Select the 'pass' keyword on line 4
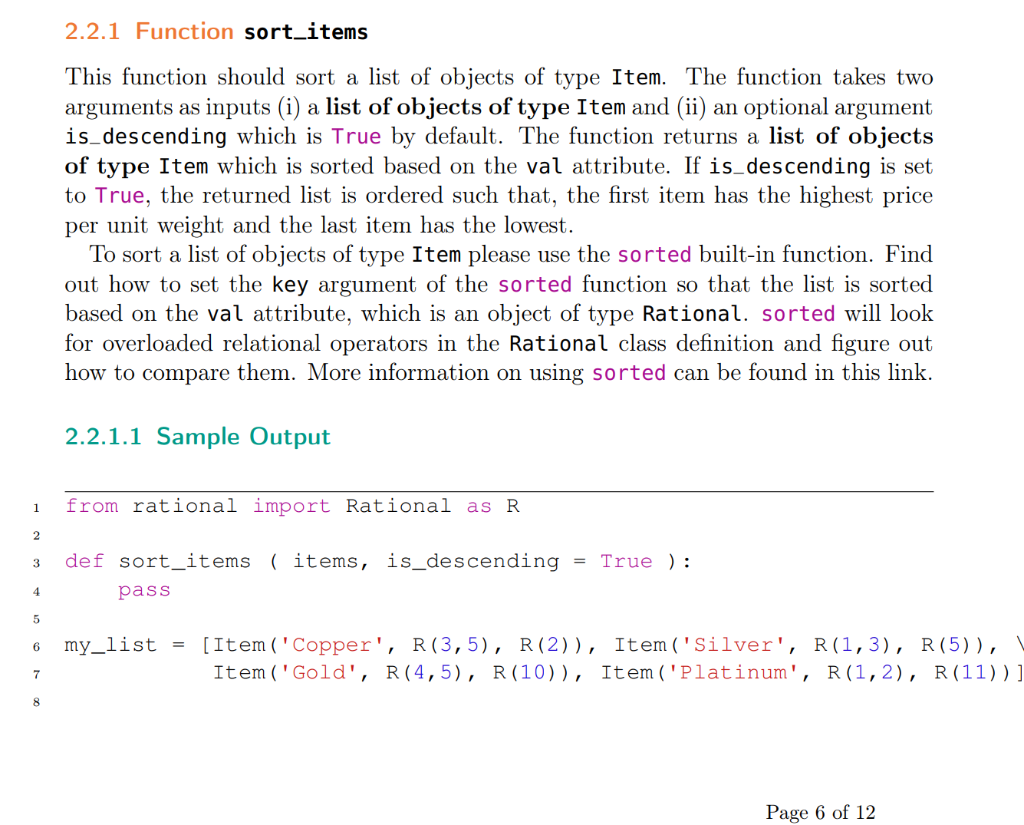This screenshot has width=1024, height=825. (143, 590)
